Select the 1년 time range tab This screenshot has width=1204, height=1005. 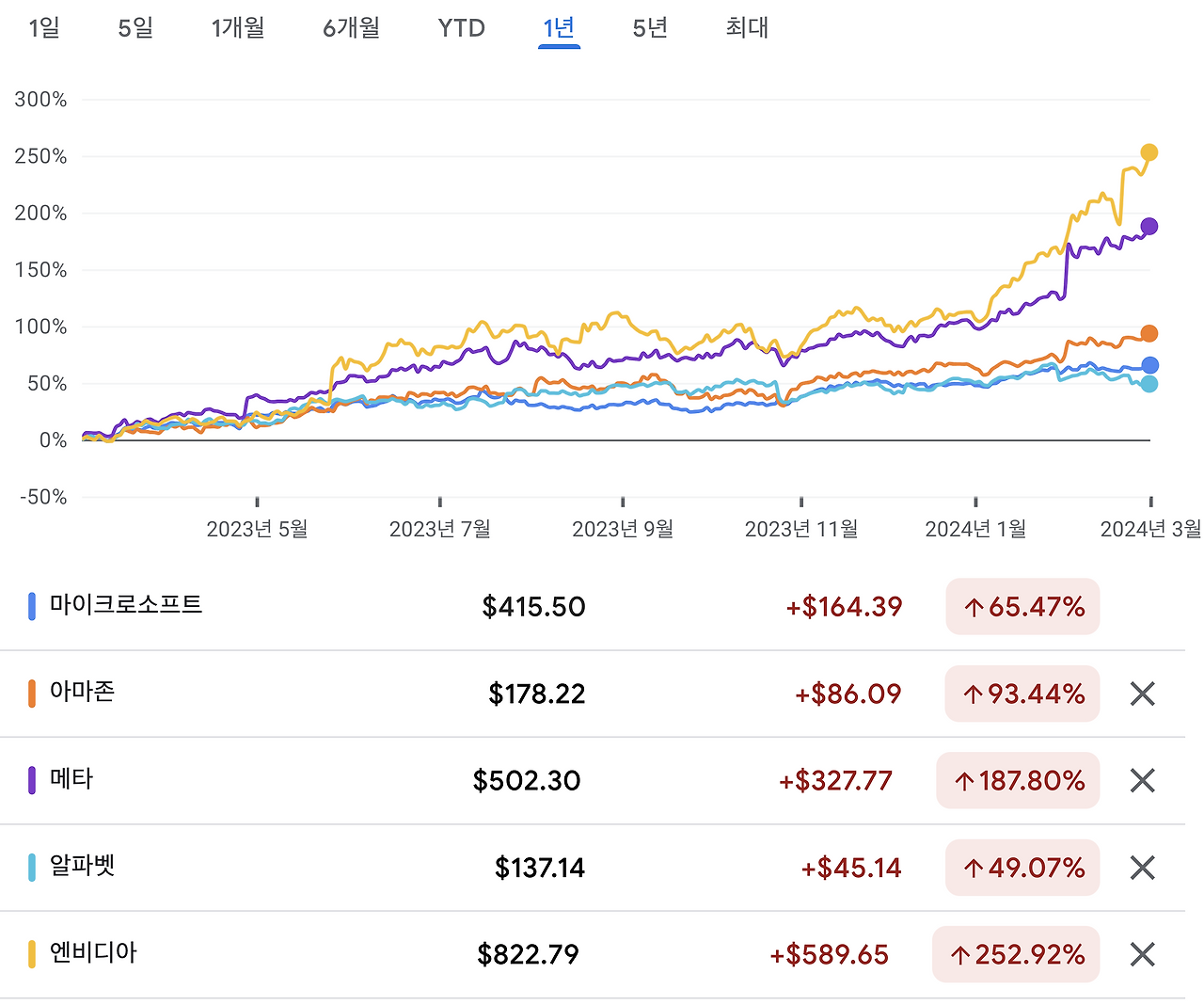(559, 28)
